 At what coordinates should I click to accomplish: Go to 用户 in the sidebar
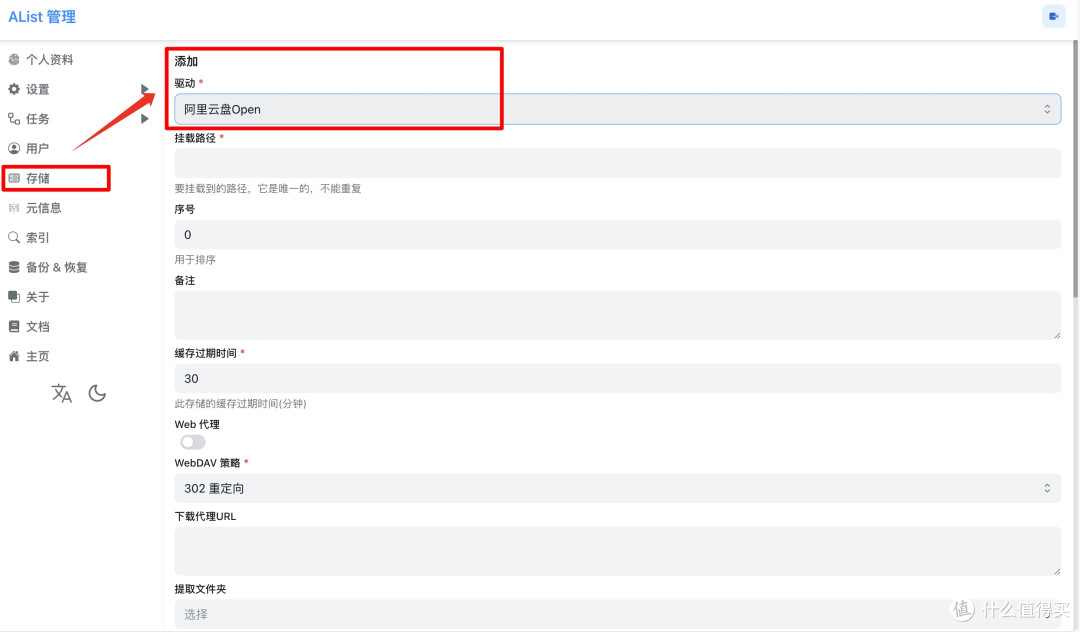38,148
